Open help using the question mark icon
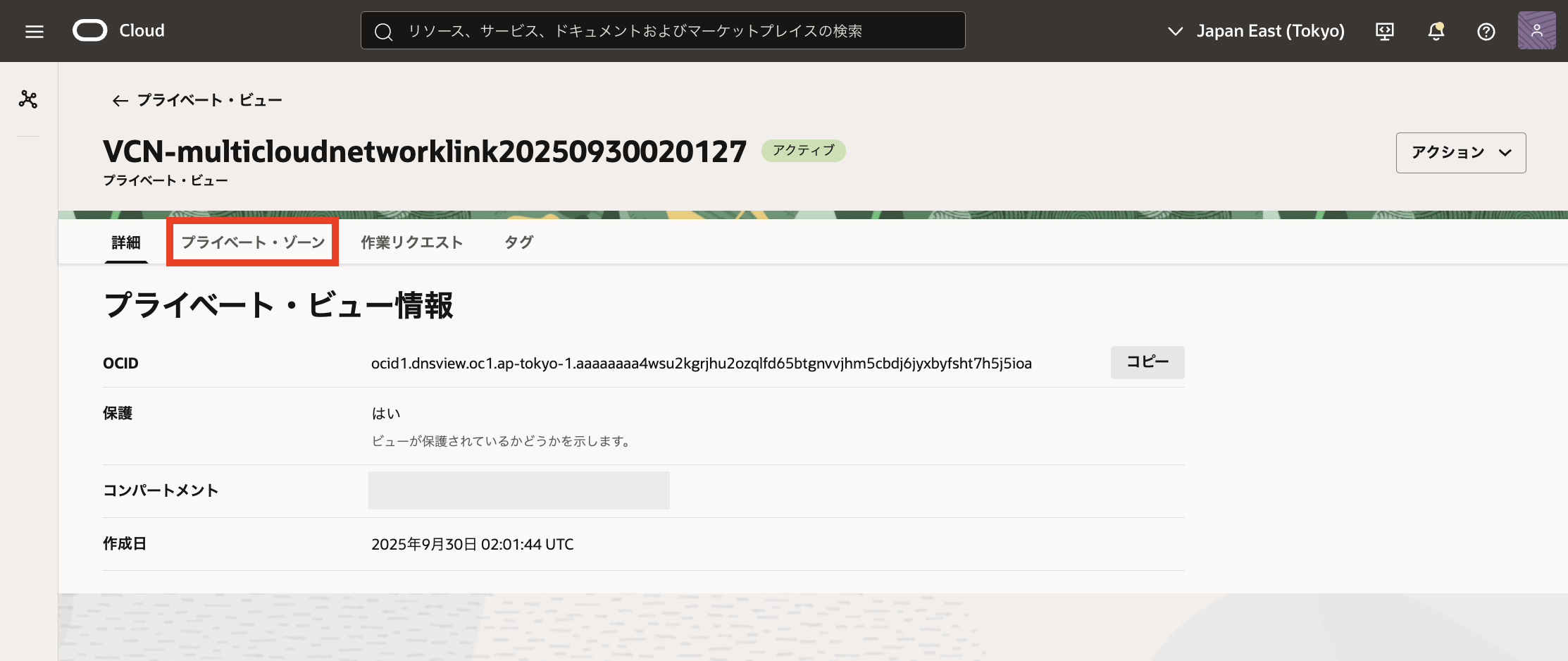The image size is (1568, 661). pyautogui.click(x=1486, y=31)
